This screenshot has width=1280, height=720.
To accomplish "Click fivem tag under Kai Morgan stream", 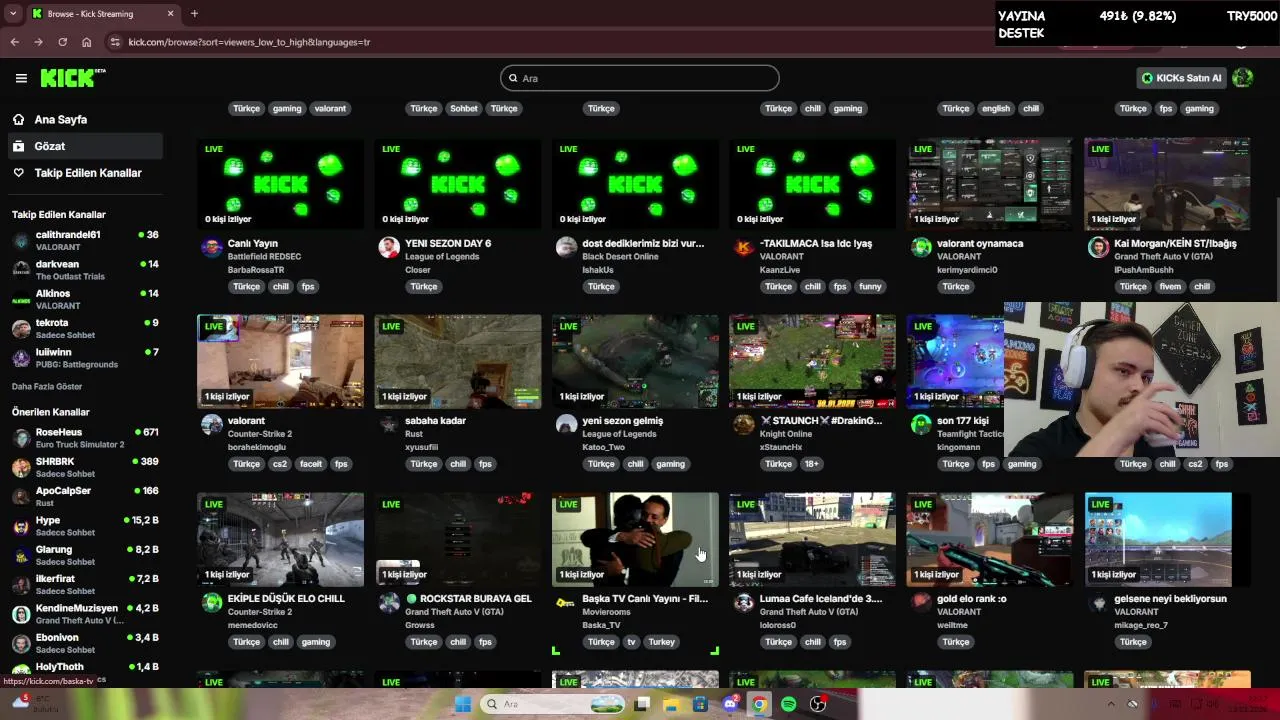I will [x=1170, y=286].
